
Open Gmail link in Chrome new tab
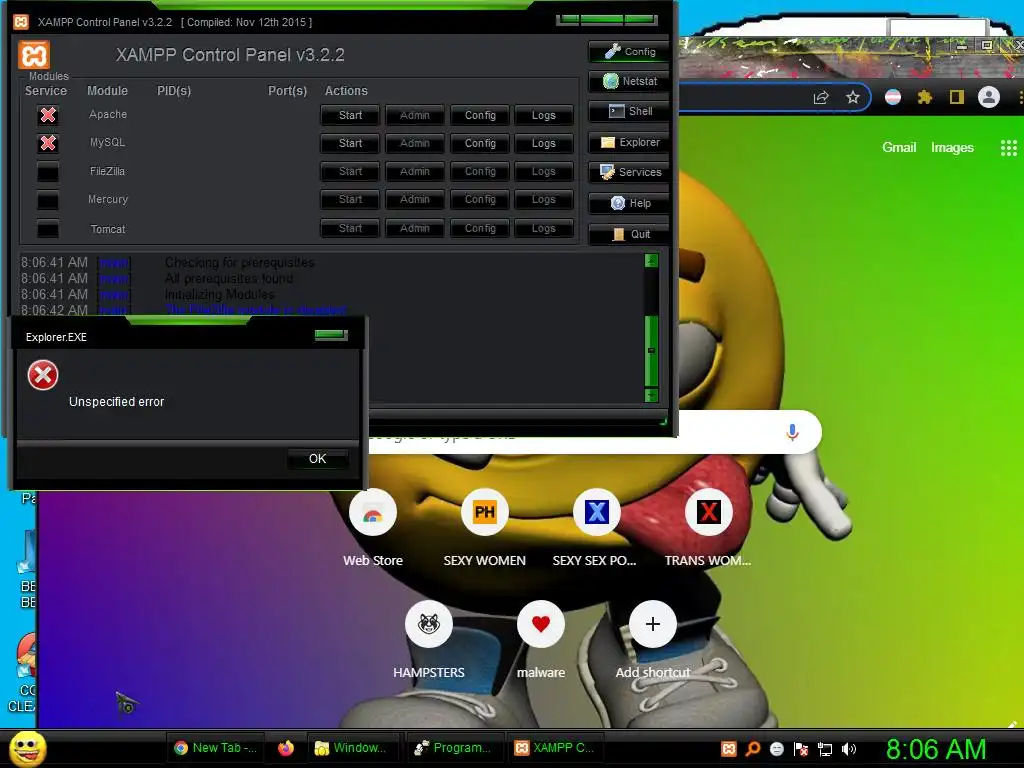(899, 148)
